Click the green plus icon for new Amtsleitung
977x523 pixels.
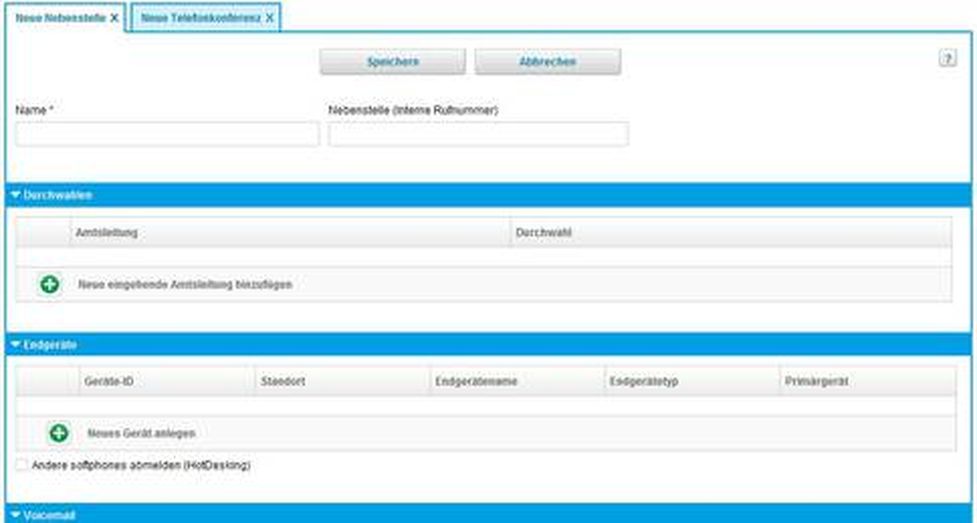tap(50, 285)
